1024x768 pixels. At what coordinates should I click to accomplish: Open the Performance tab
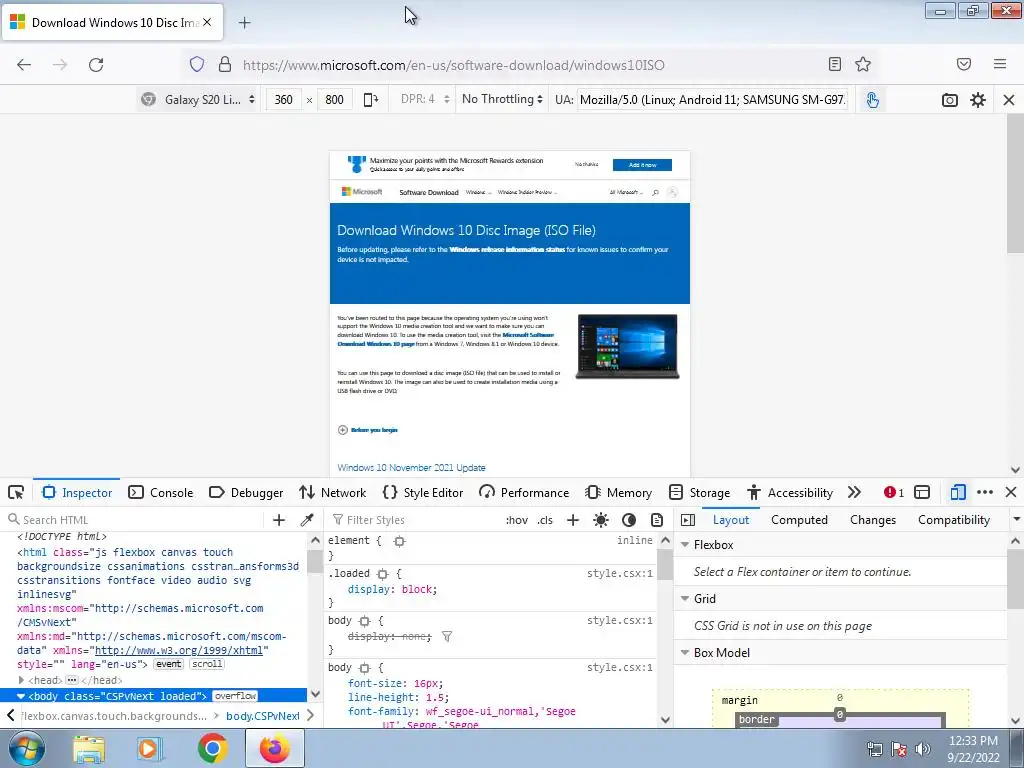[524, 492]
